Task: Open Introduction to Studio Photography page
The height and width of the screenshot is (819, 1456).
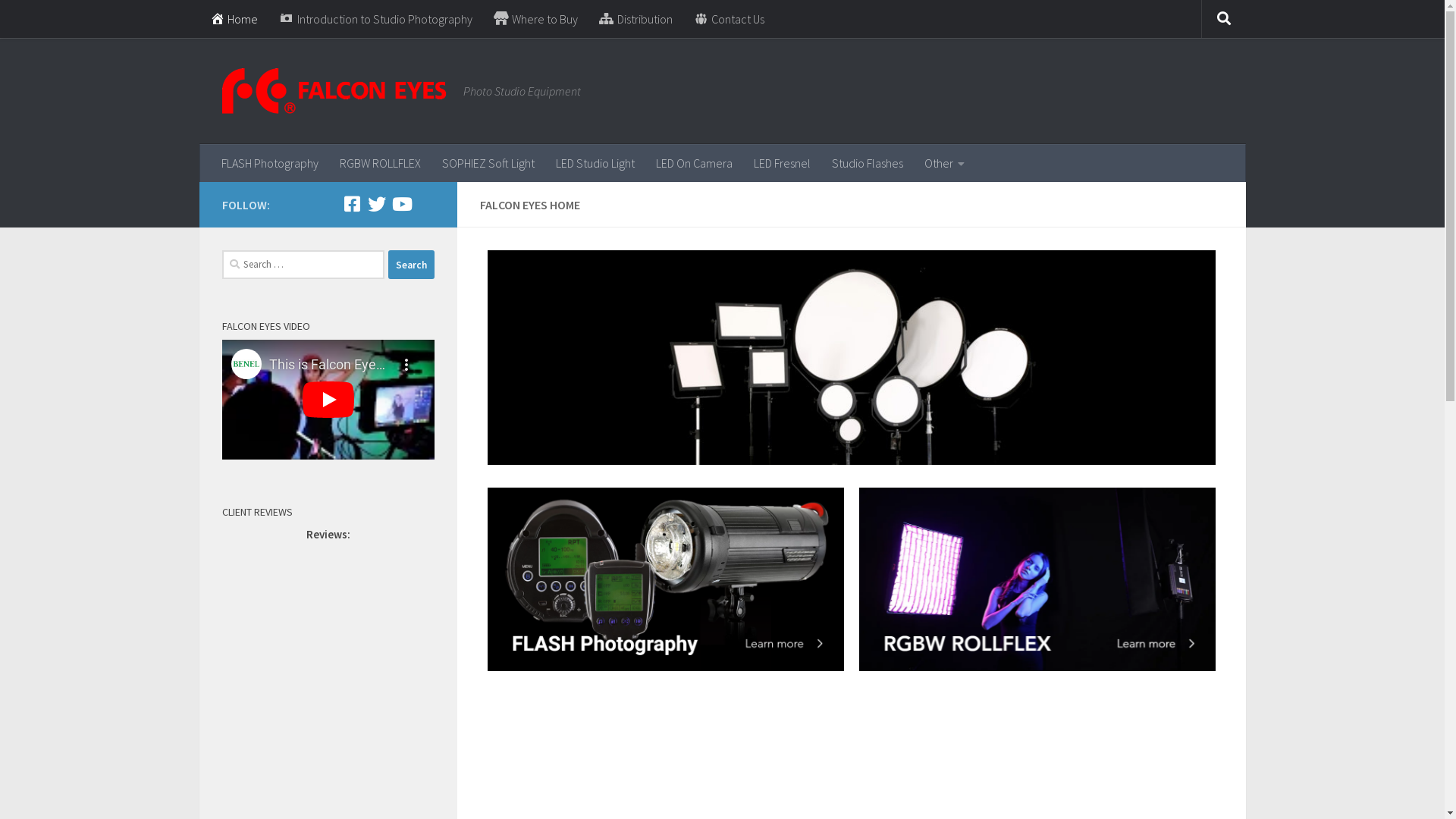Action: click(x=376, y=19)
